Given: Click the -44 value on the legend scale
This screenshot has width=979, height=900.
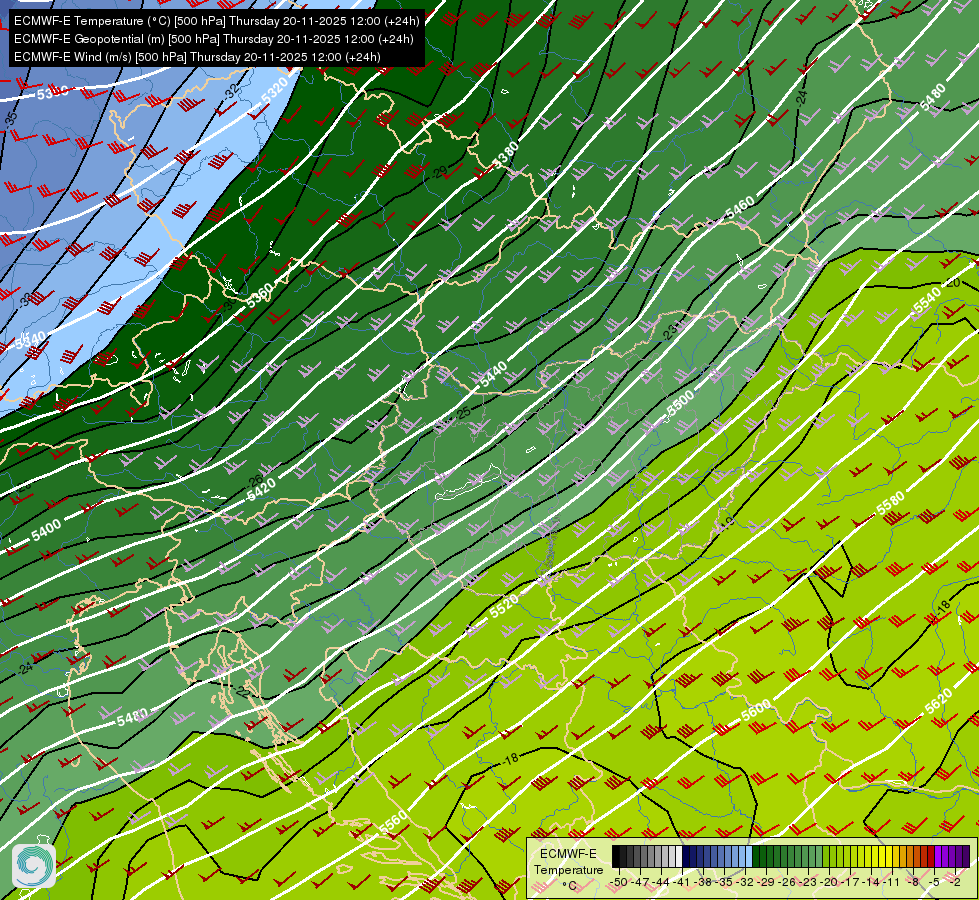Looking at the screenshot, I should (661, 882).
